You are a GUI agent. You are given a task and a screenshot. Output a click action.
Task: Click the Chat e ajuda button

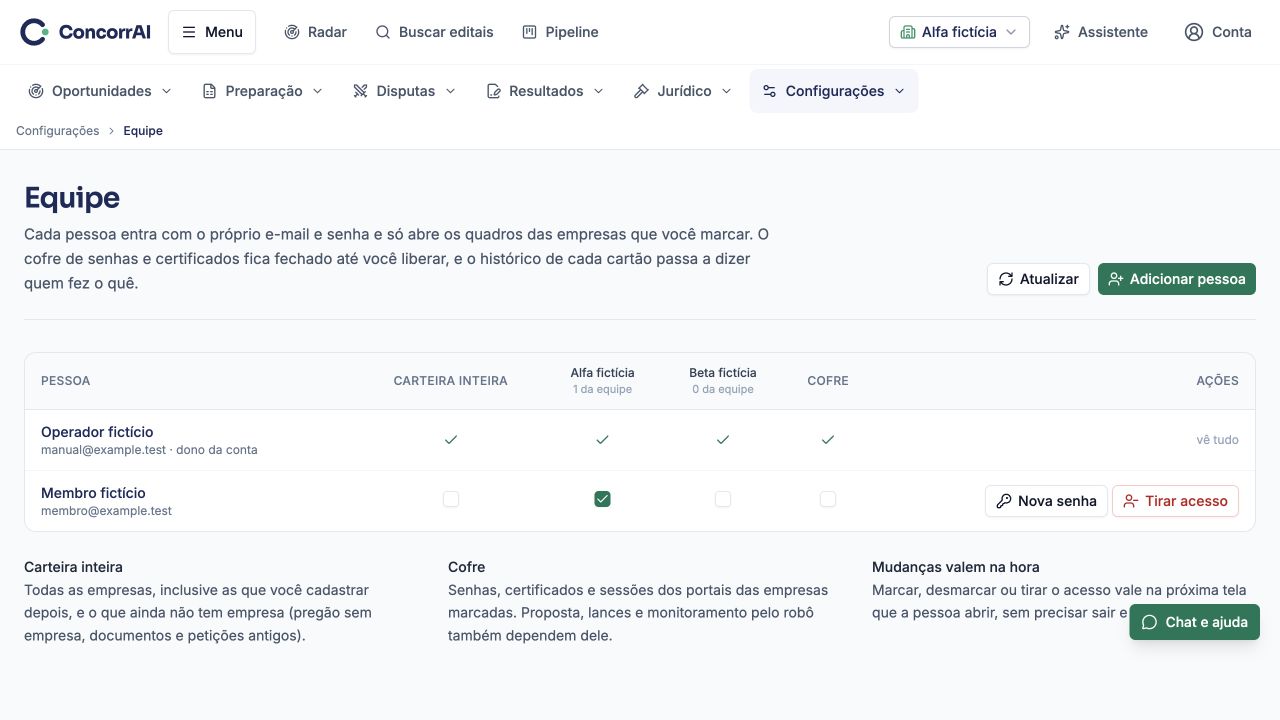1194,622
